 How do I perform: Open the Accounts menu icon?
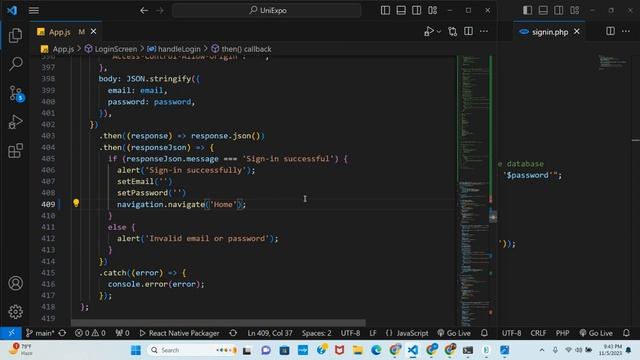pos(16,283)
